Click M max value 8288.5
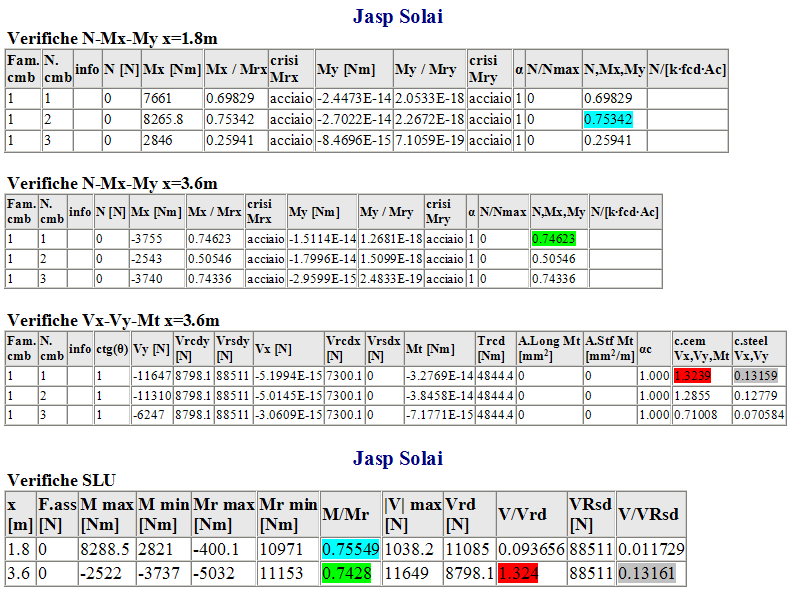Screen dimensions: 792x594 pyautogui.click(x=105, y=550)
